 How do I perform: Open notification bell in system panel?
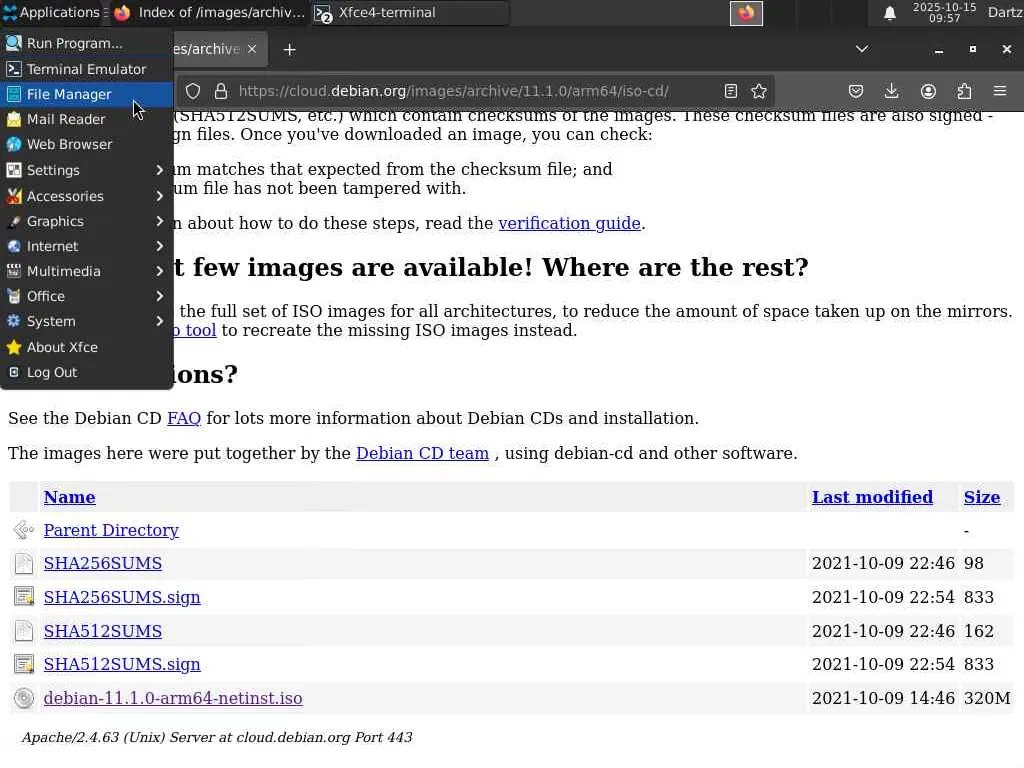tap(889, 13)
